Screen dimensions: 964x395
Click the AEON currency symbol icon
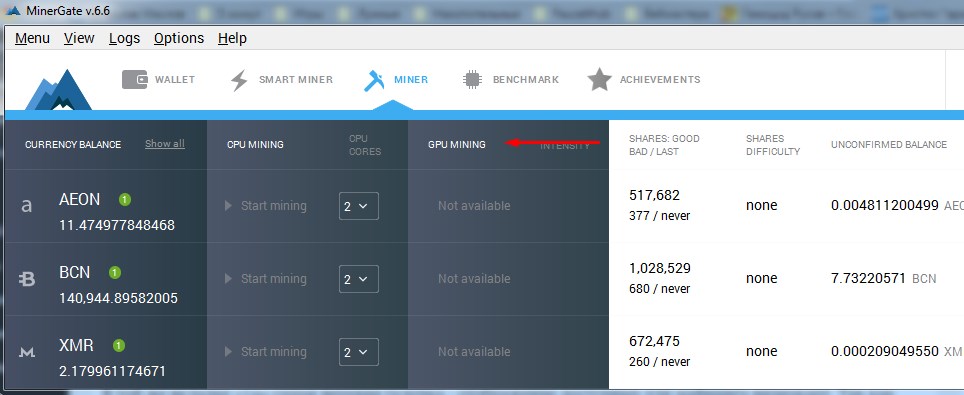[x=26, y=205]
